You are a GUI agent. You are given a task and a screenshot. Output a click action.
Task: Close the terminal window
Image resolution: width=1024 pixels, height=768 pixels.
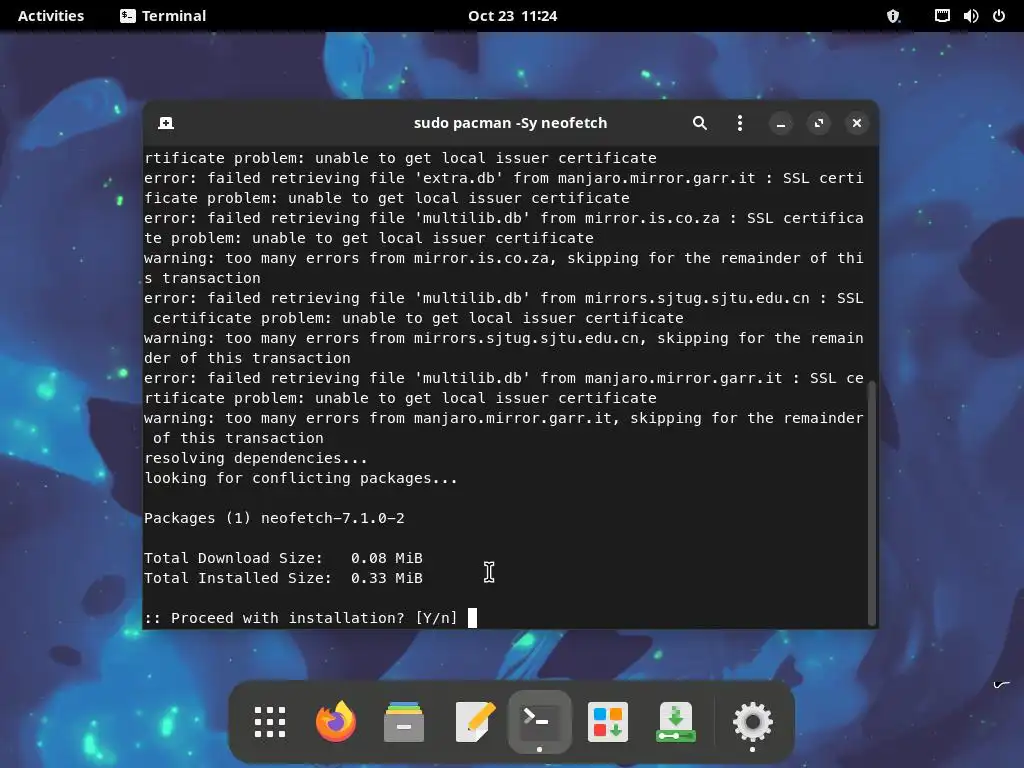click(856, 123)
